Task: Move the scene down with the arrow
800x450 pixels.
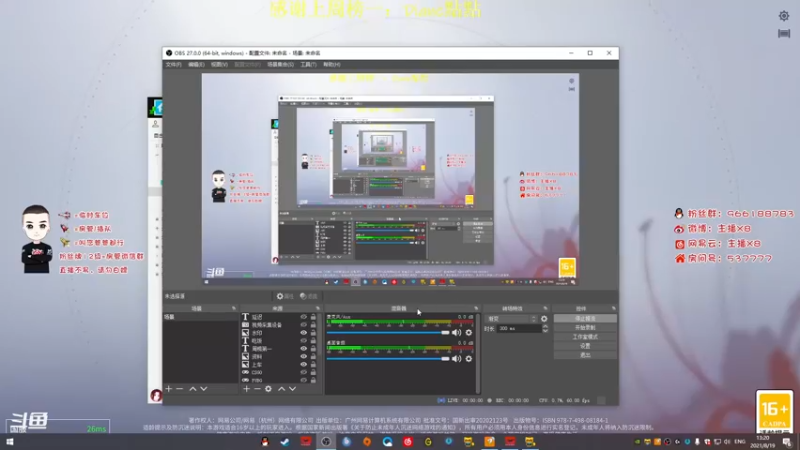Action: coord(204,389)
